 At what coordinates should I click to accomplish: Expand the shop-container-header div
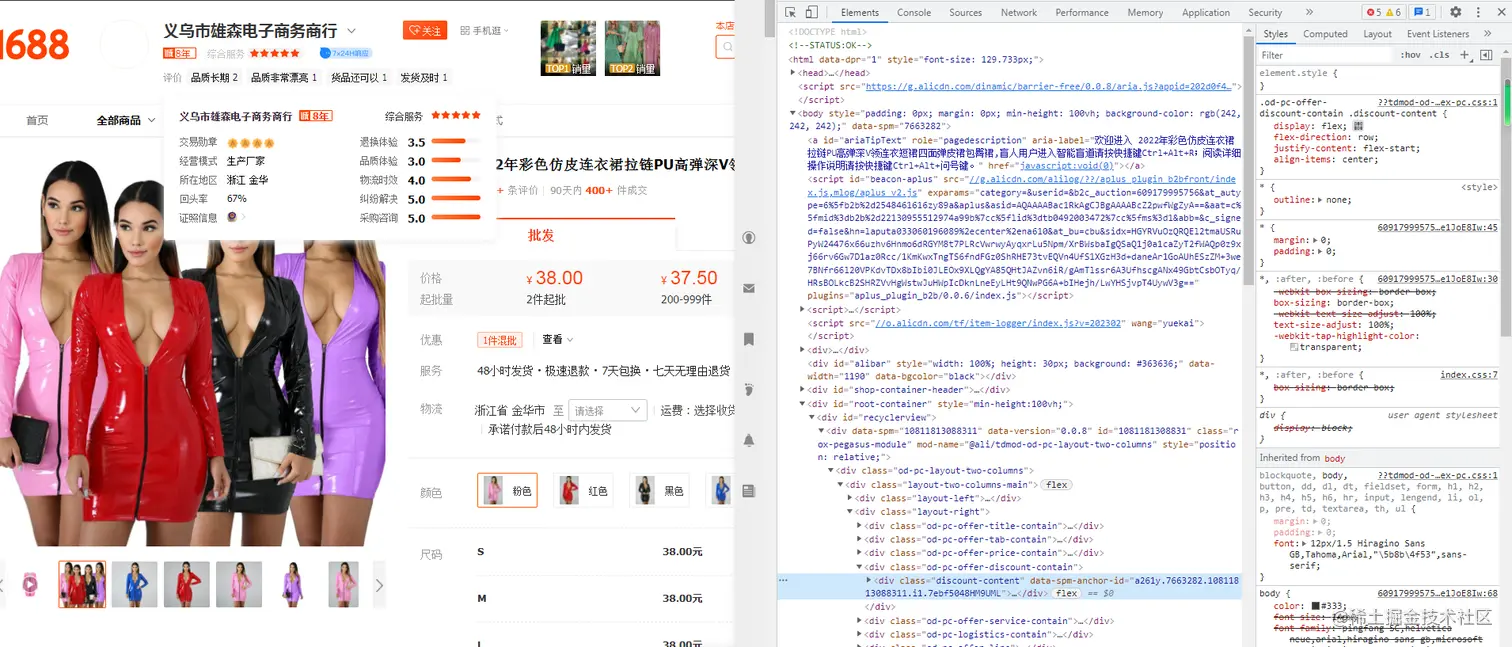point(802,390)
